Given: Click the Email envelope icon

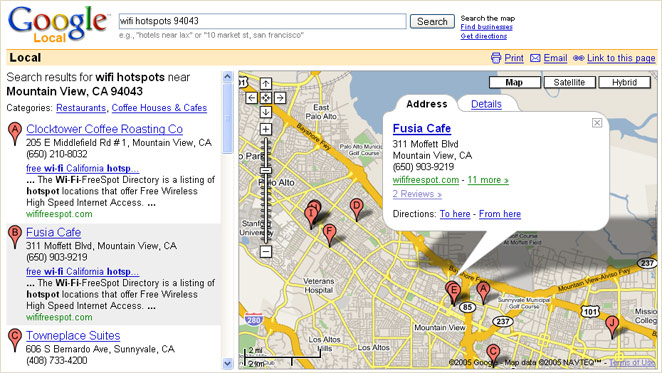Looking at the screenshot, I should (535, 58).
